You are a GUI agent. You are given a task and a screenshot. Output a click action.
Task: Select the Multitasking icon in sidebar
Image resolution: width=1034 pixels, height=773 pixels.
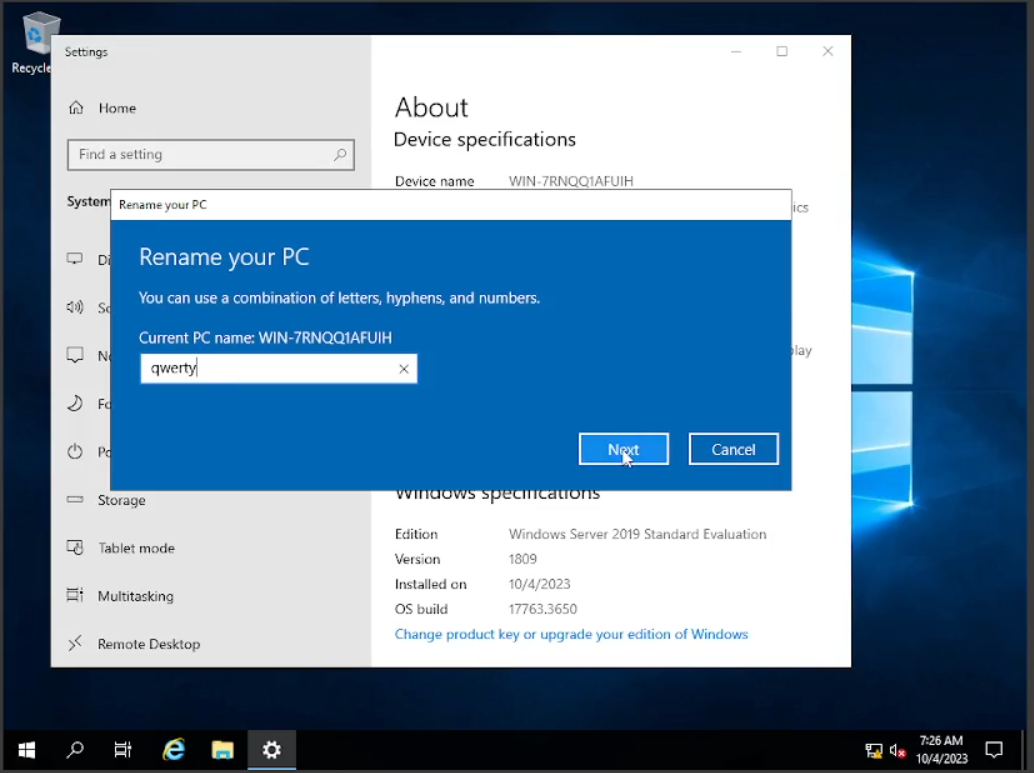tap(75, 596)
